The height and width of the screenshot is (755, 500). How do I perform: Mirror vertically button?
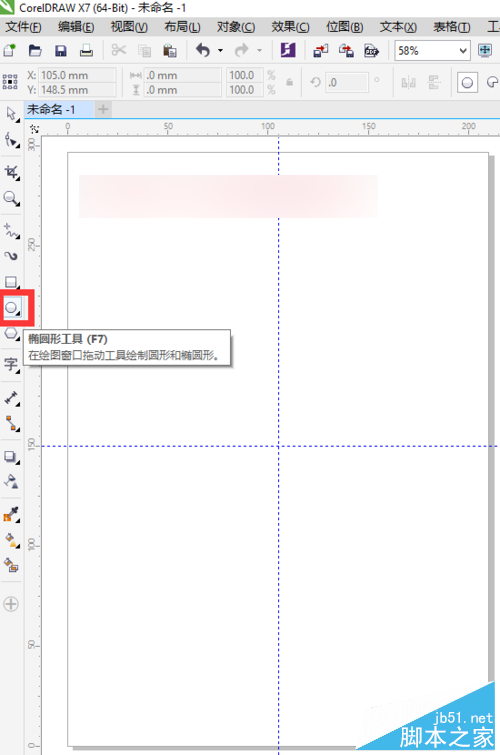click(x=434, y=82)
